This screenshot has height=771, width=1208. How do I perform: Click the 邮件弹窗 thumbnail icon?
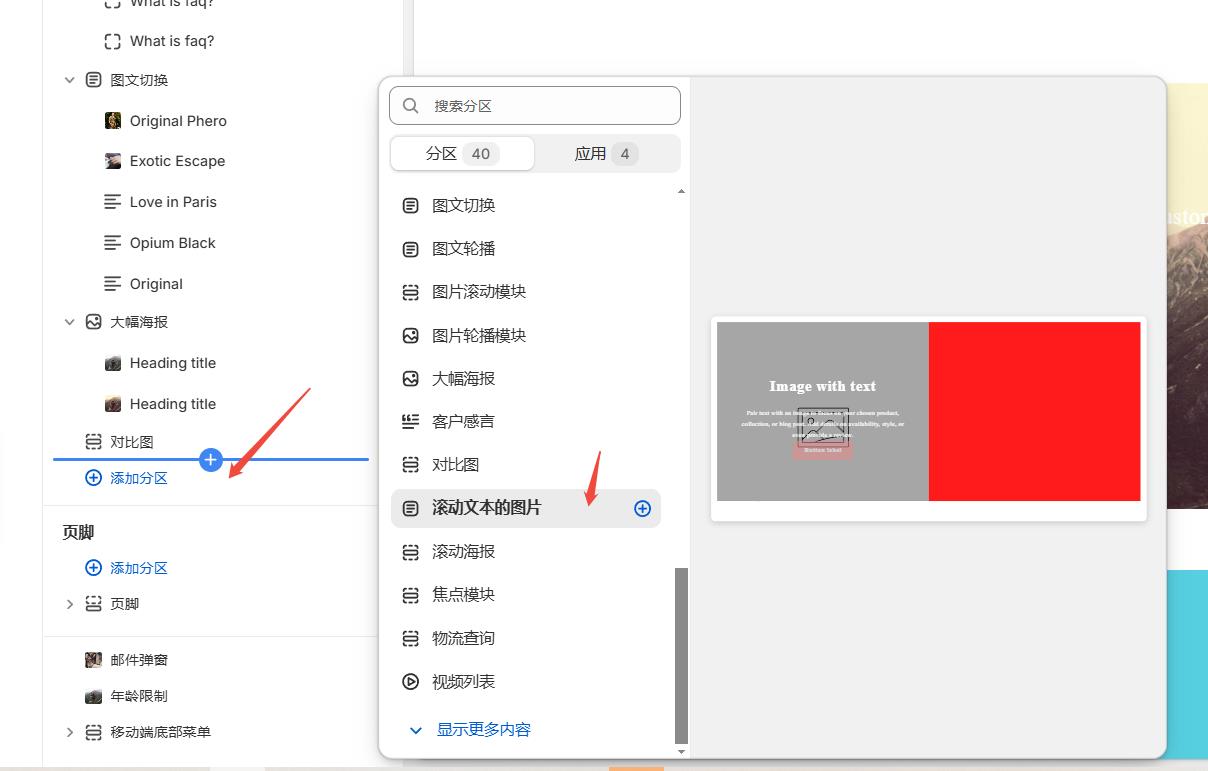(93, 660)
